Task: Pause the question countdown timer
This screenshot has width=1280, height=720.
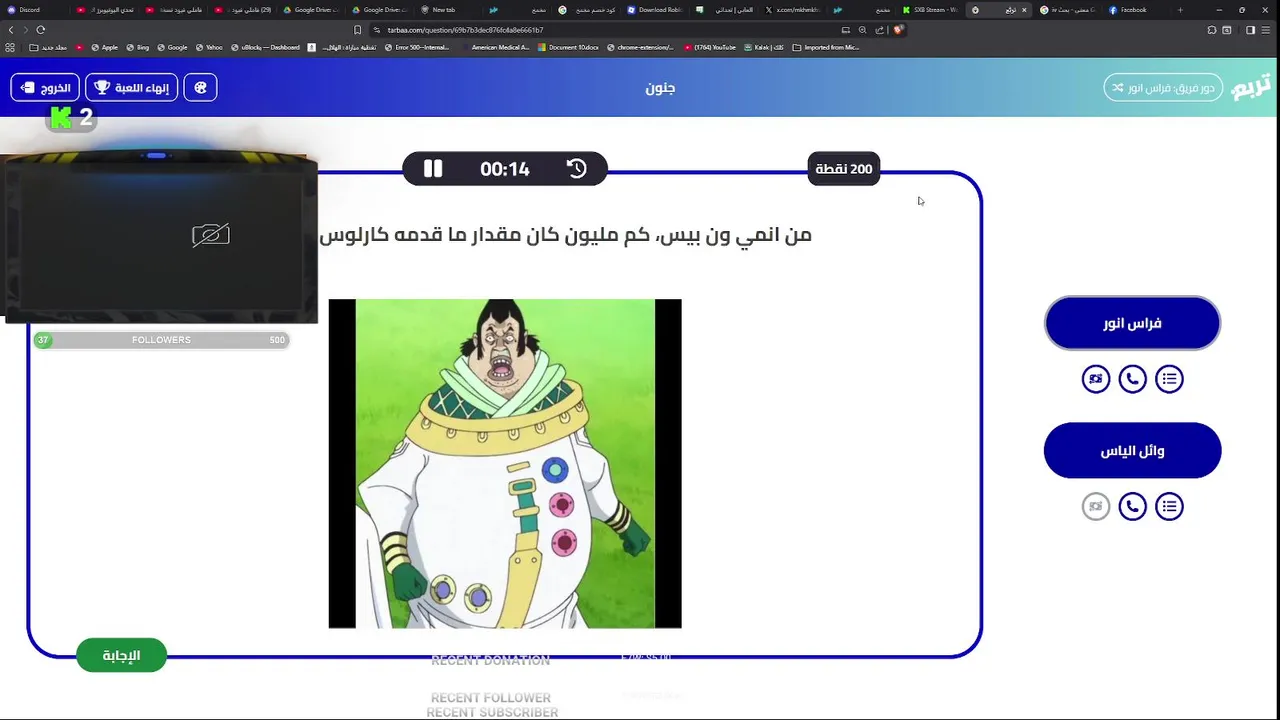Action: coord(433,169)
